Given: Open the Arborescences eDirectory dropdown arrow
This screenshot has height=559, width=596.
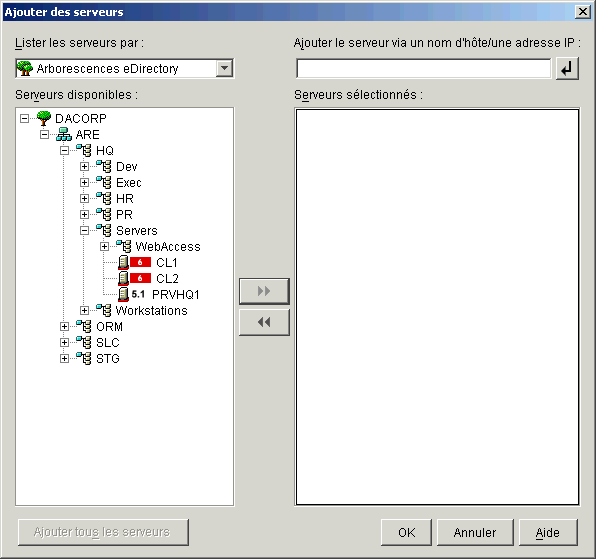Looking at the screenshot, I should click(x=224, y=68).
